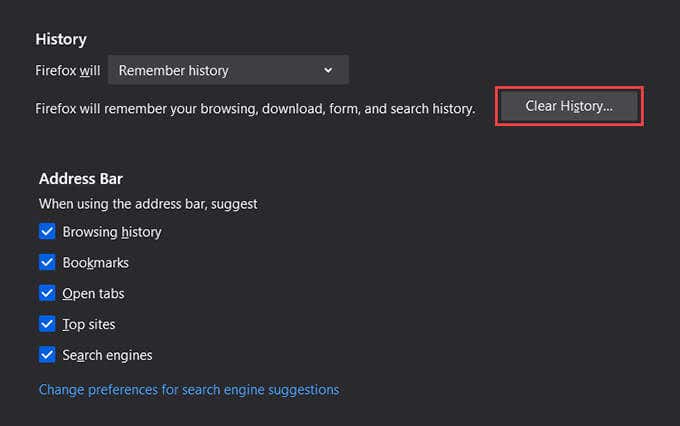The height and width of the screenshot is (426, 680).
Task: Click the History section heading
Action: pos(60,39)
